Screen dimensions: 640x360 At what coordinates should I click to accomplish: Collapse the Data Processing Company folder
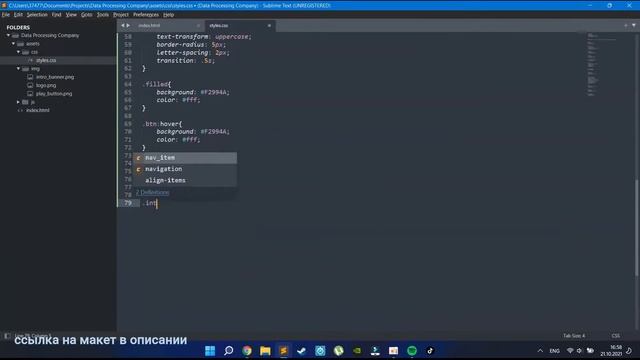coord(8,36)
